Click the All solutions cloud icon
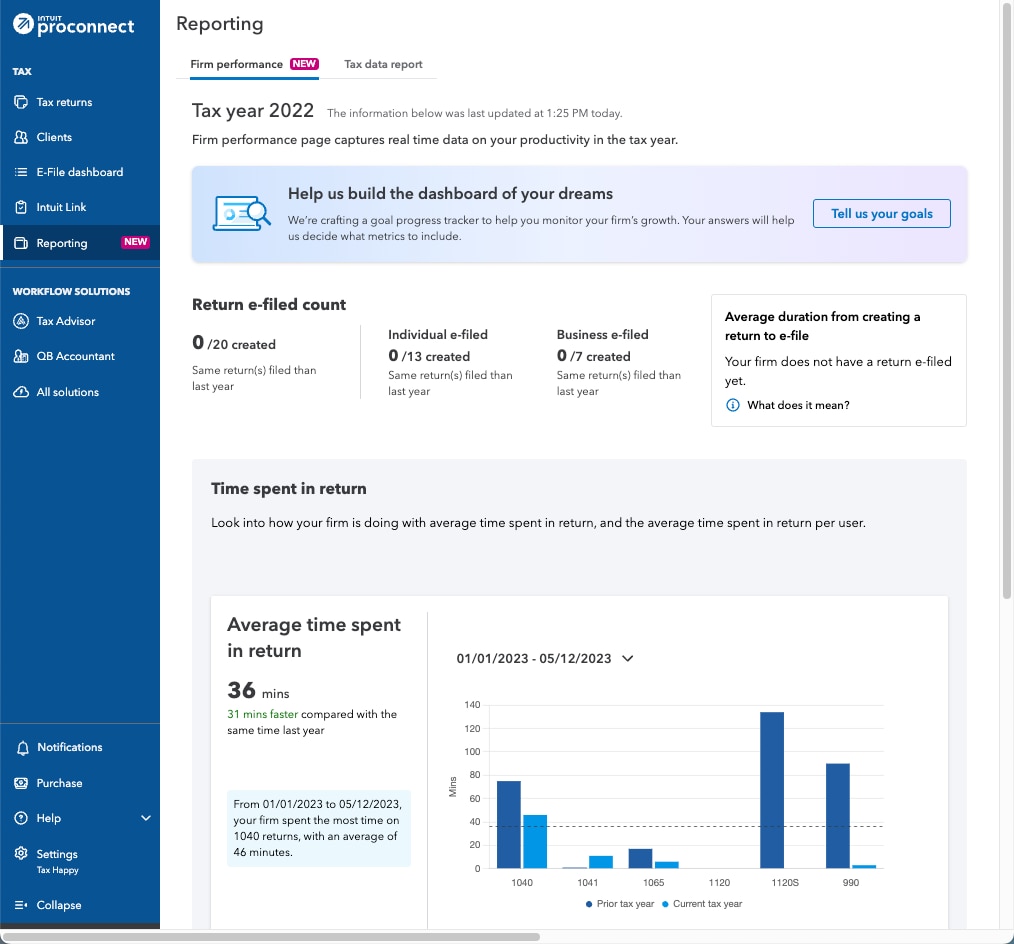Image resolution: width=1014 pixels, height=944 pixels. [x=21, y=392]
